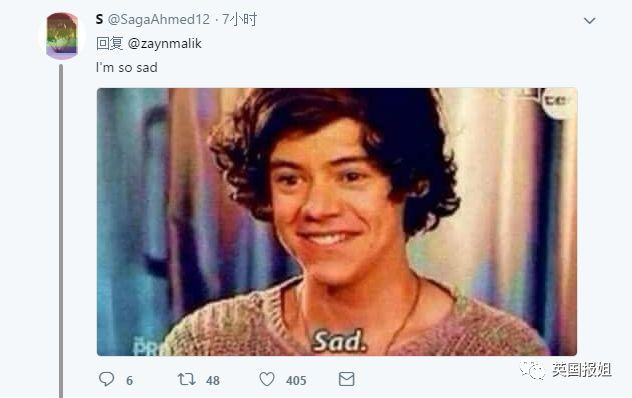
Task: Expand the tweet options chevron
Action: coord(589,21)
